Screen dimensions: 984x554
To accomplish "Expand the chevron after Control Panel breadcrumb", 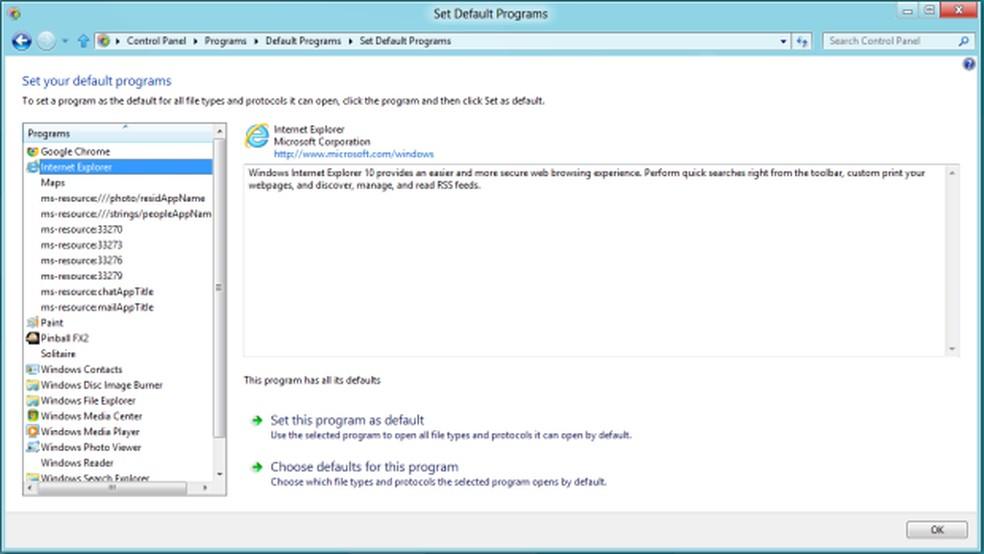I will click(x=195, y=41).
